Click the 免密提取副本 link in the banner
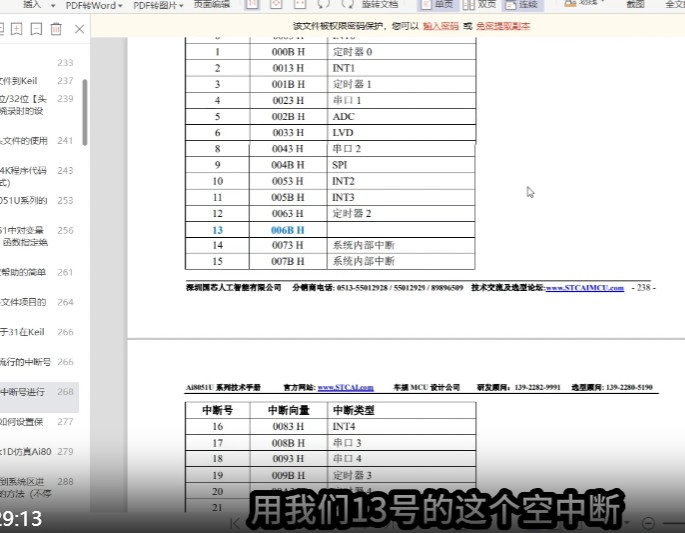Viewport: 685px width, 533px height. (x=503, y=26)
